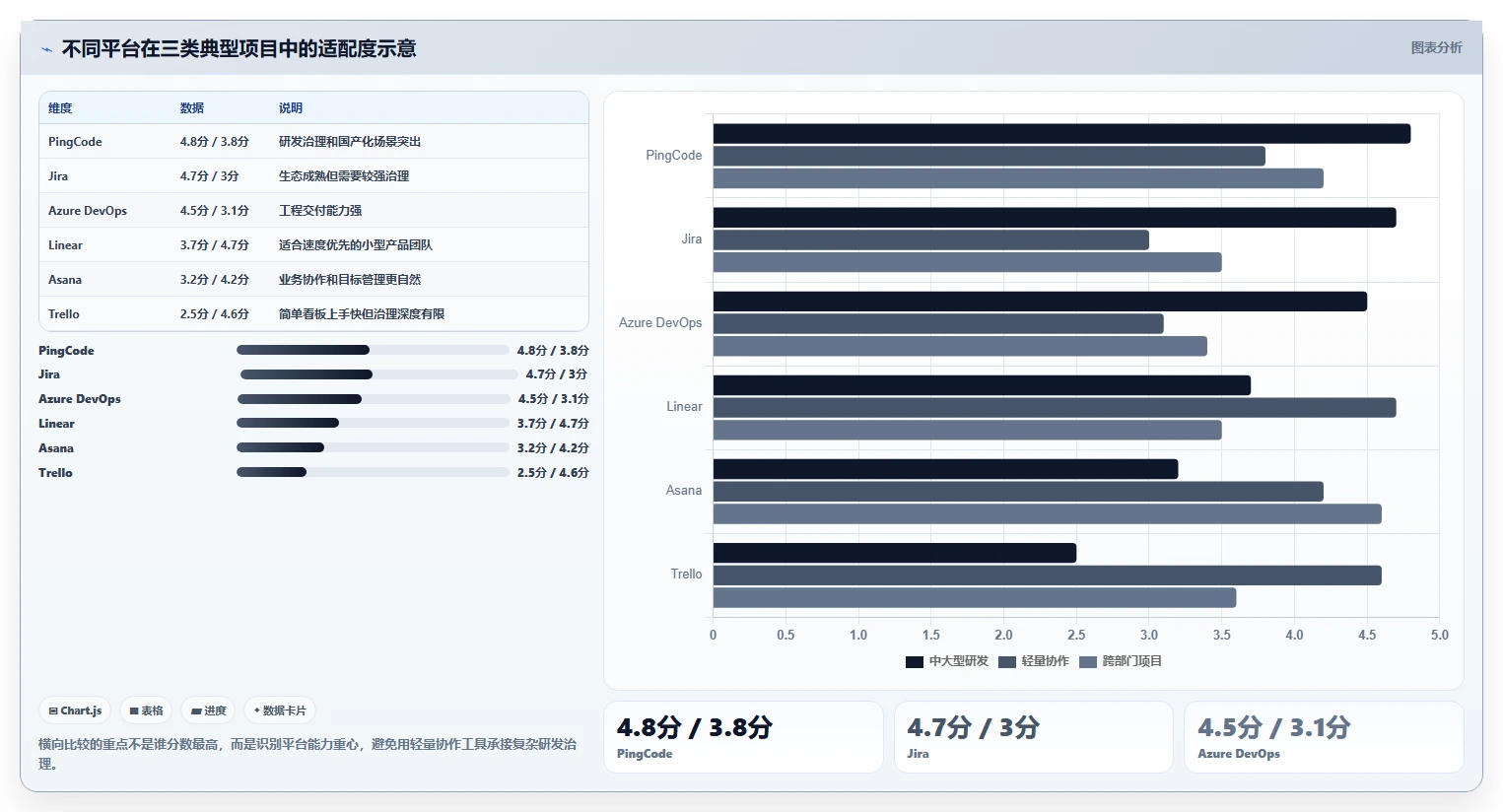The height and width of the screenshot is (812, 1503).
Task: Click the PingCode progress bar
Action: tap(373, 350)
